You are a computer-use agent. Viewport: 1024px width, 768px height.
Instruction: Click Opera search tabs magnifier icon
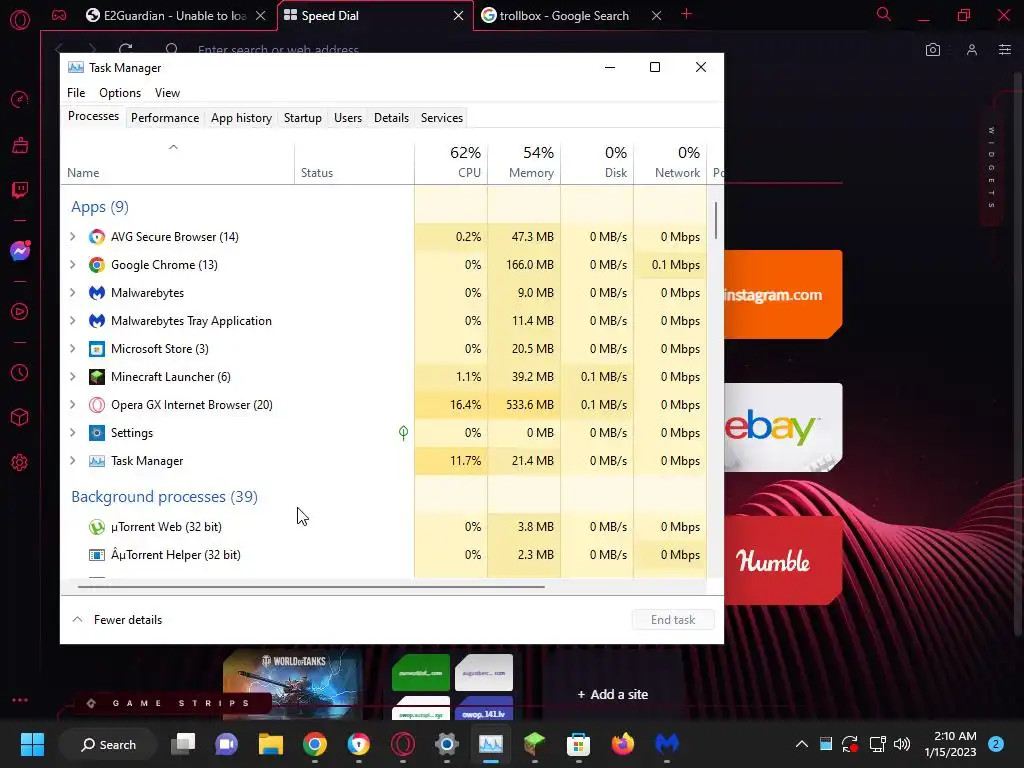[x=884, y=14]
